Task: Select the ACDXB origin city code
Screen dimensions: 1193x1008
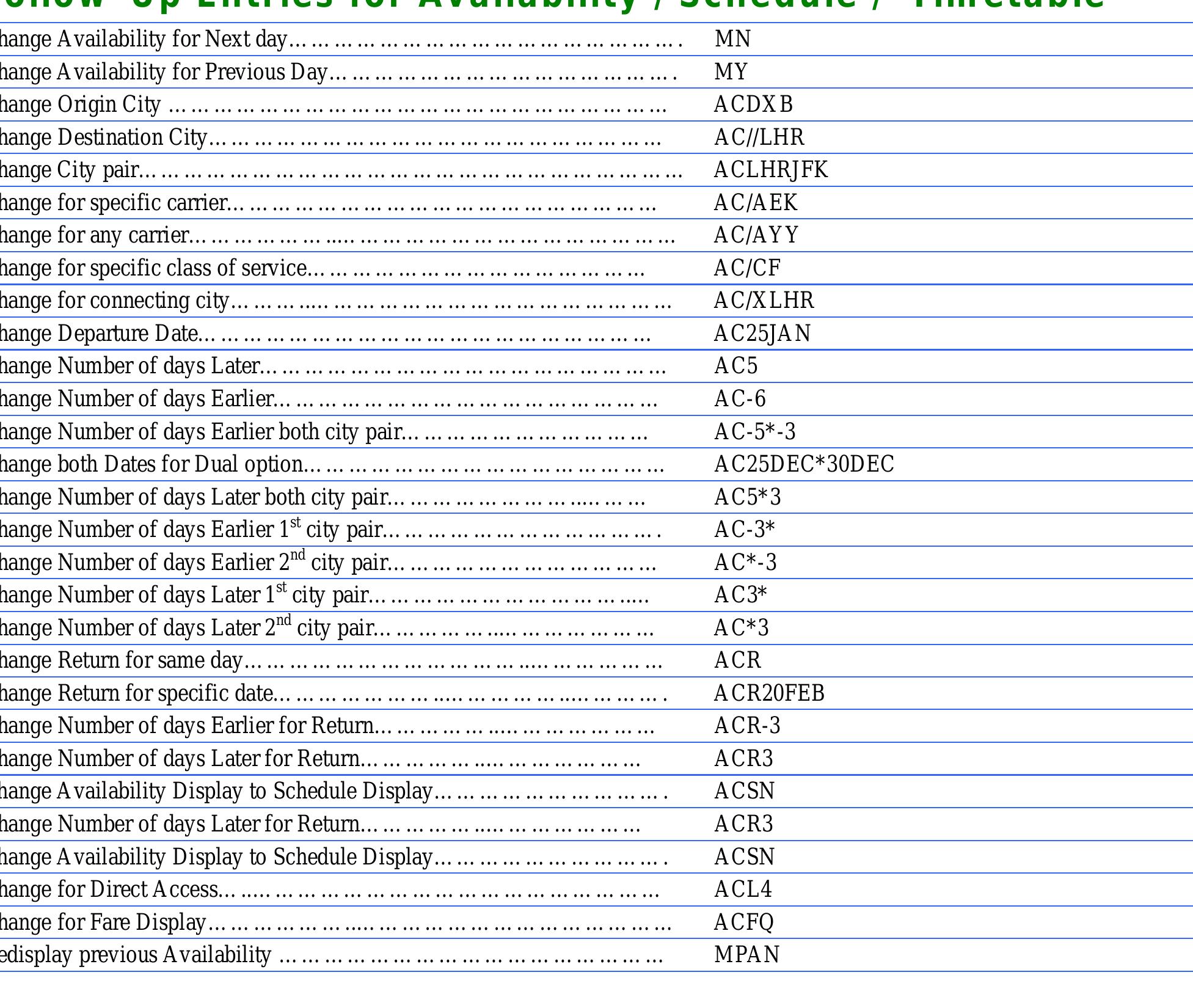Action: click(753, 104)
